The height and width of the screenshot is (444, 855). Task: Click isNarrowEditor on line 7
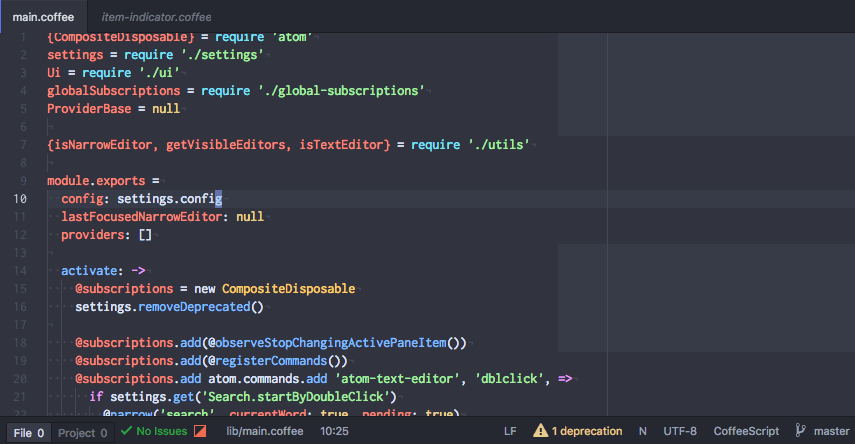[103, 145]
